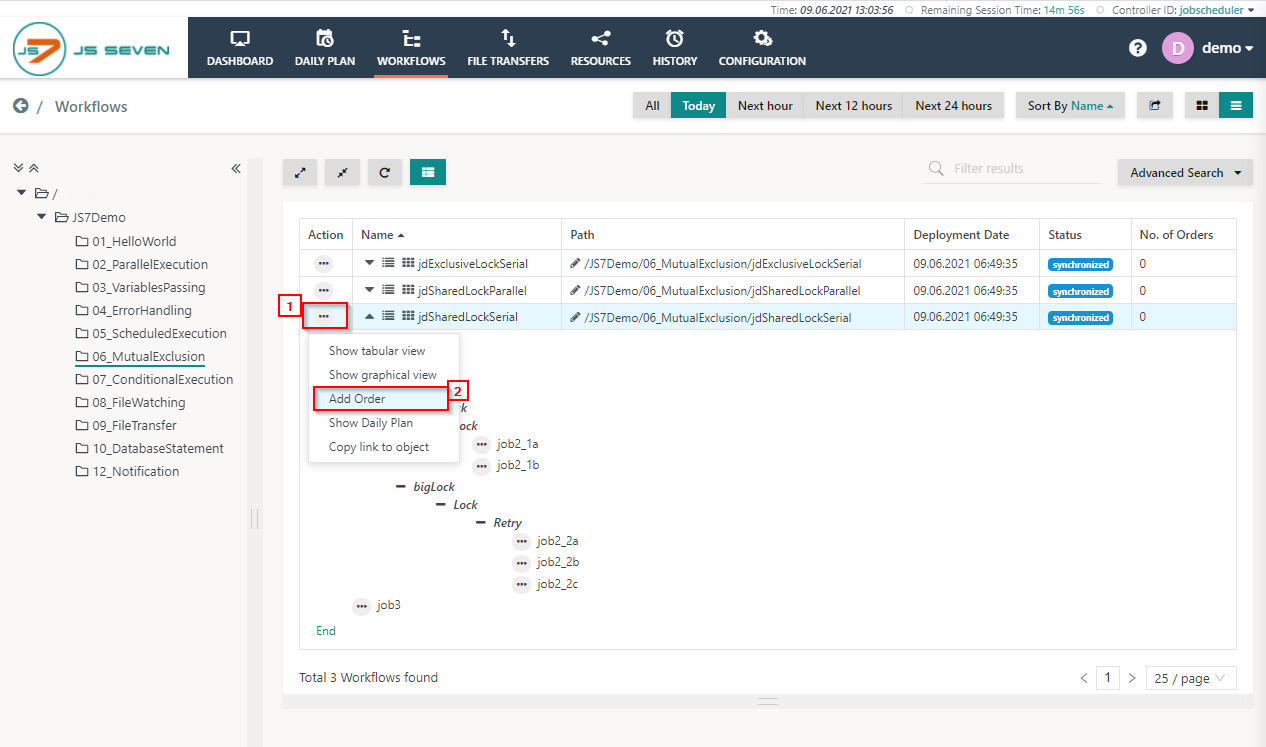
Task: Expand the jdExclusiveLockSerial workflow row
Action: (x=369, y=263)
